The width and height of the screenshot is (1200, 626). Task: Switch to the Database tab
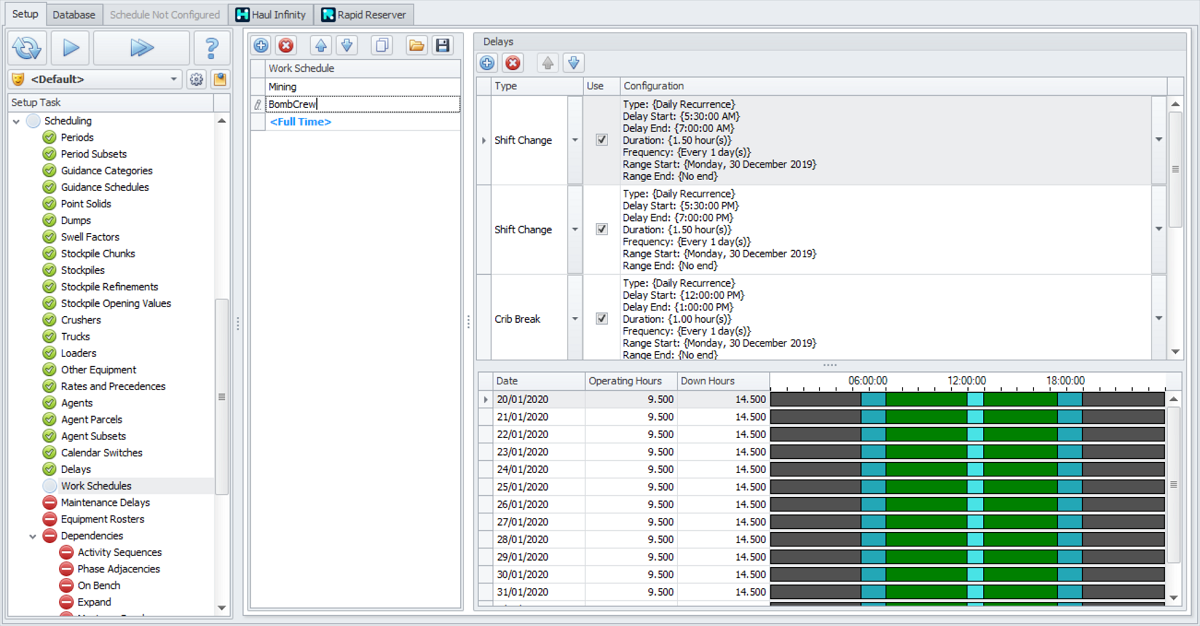tap(74, 15)
